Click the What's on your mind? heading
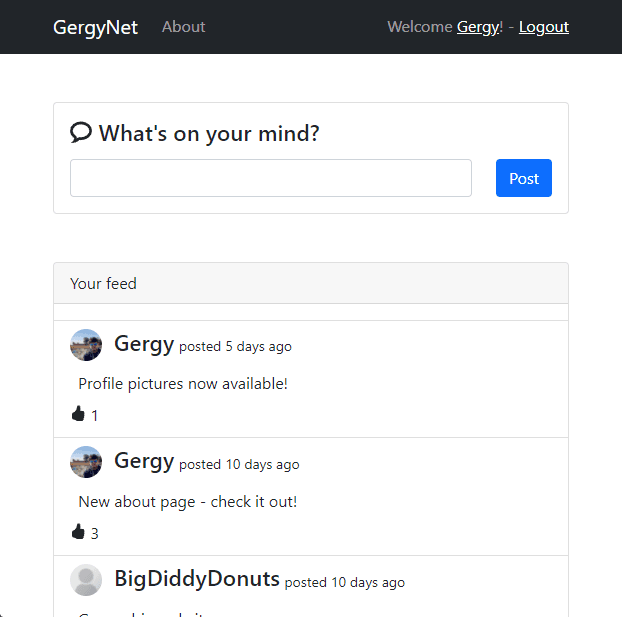The width and height of the screenshot is (622, 617). point(209,133)
